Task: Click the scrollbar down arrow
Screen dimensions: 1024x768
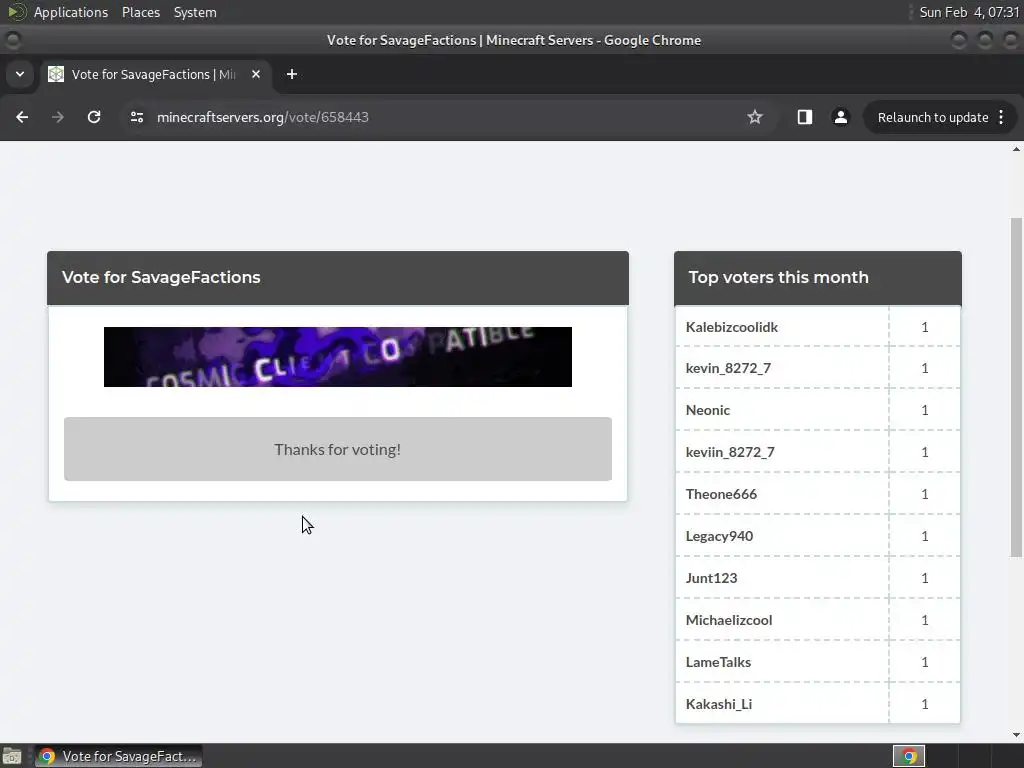Action: click(x=1016, y=735)
